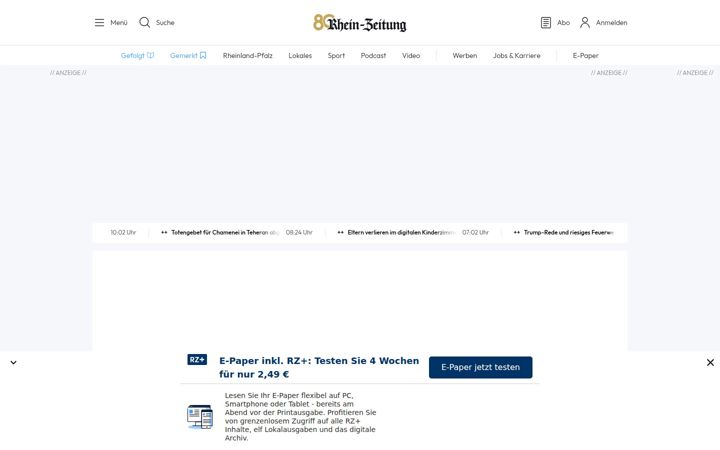Click the 'Lesen Sie Ihr E-Paper flexibel' description text

click(x=300, y=416)
